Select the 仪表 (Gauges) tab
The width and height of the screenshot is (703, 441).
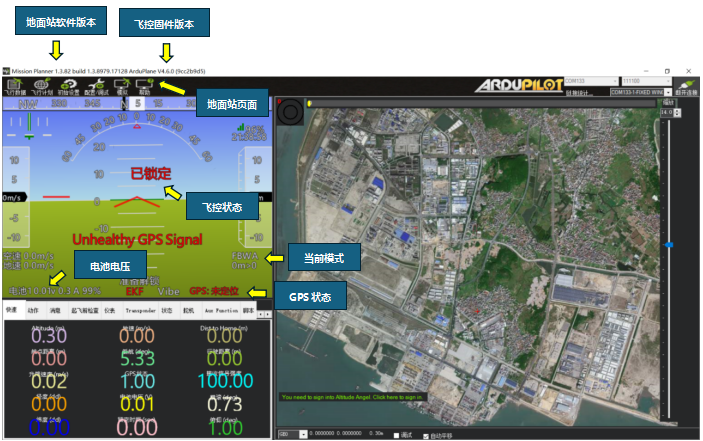click(110, 310)
